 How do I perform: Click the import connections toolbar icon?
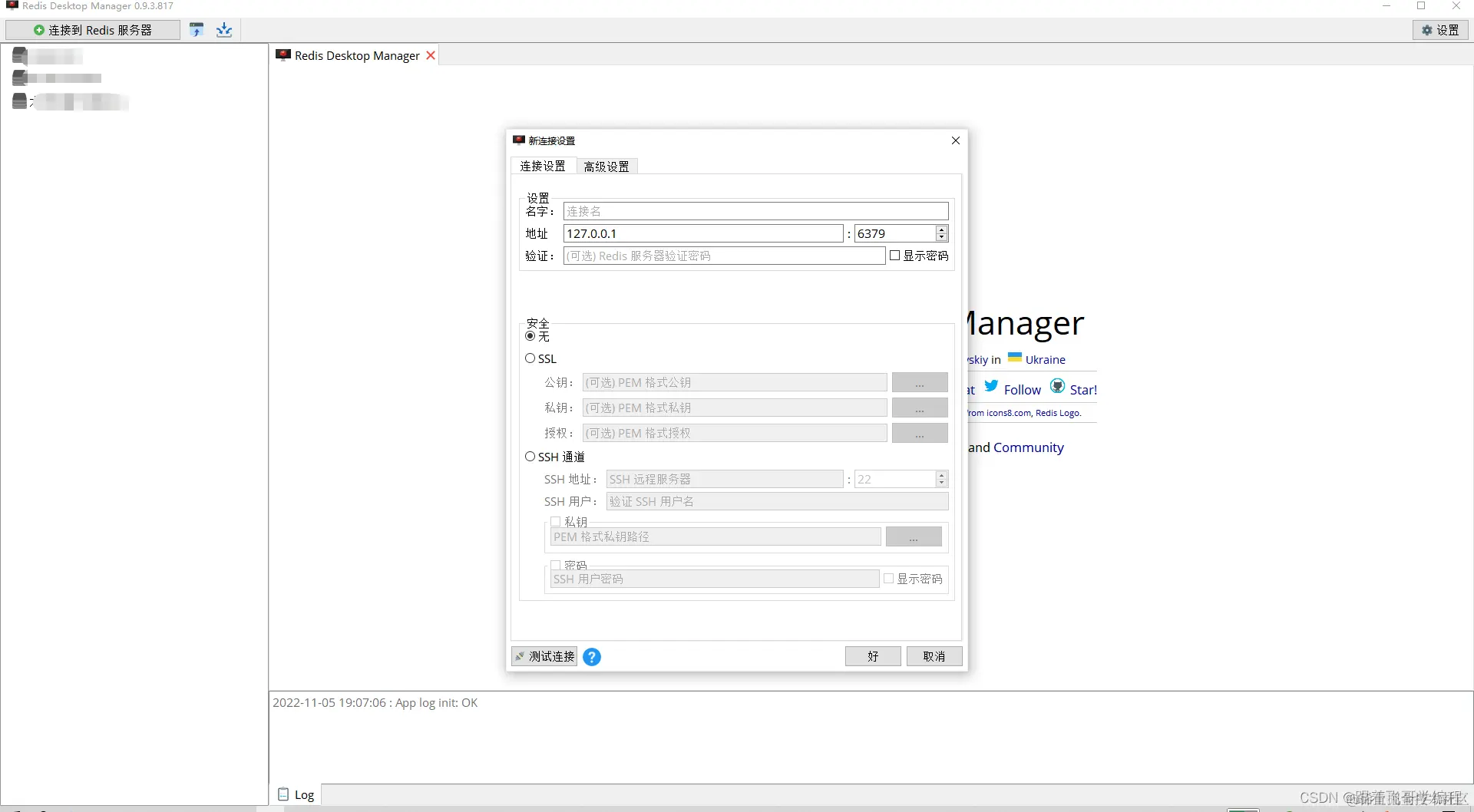coord(197,30)
